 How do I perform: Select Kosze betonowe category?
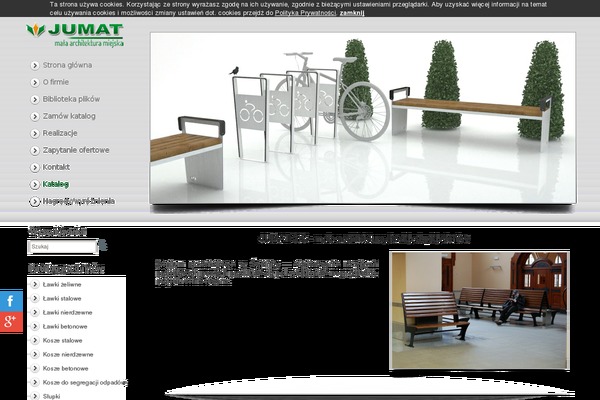pyautogui.click(x=65, y=368)
